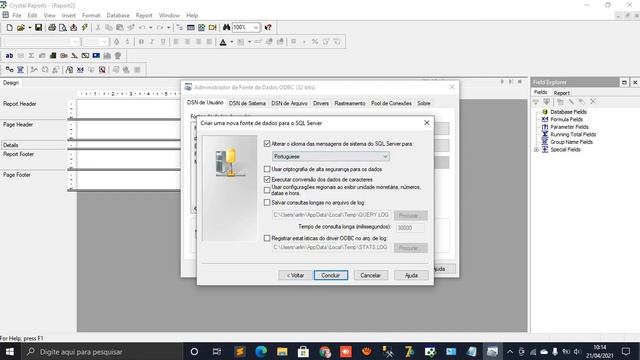640x360 pixels.
Task: Enable 'Usar criptografia de alta segurança' checkbox
Action: click(x=267, y=169)
